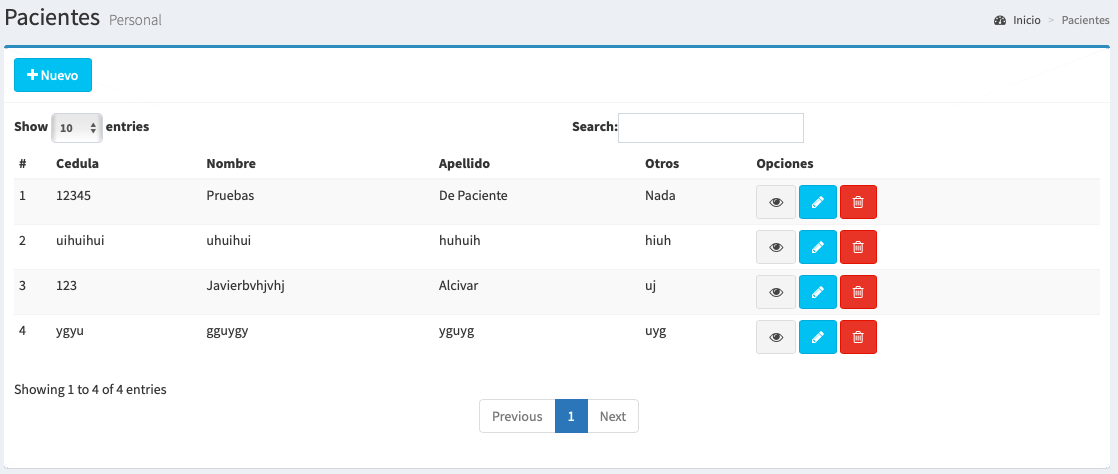Delete patient Pruebas using trash icon

pos(858,202)
